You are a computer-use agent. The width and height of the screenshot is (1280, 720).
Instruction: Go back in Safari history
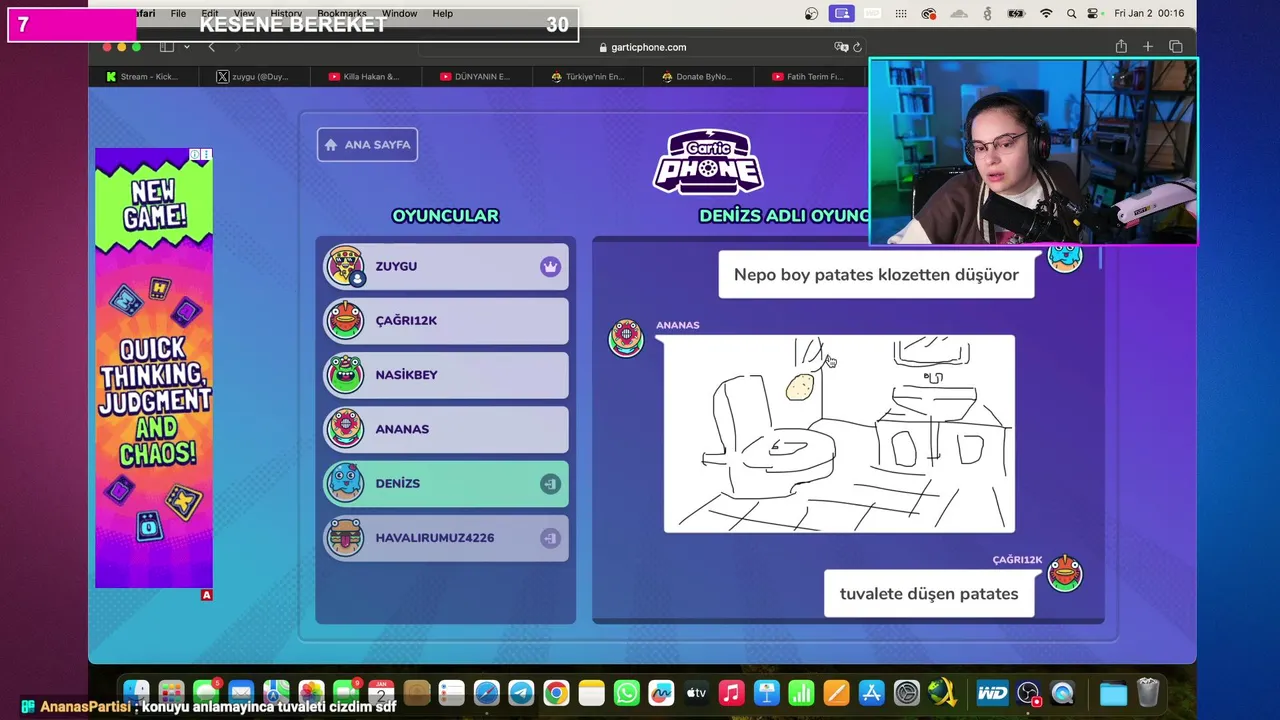click(x=211, y=47)
